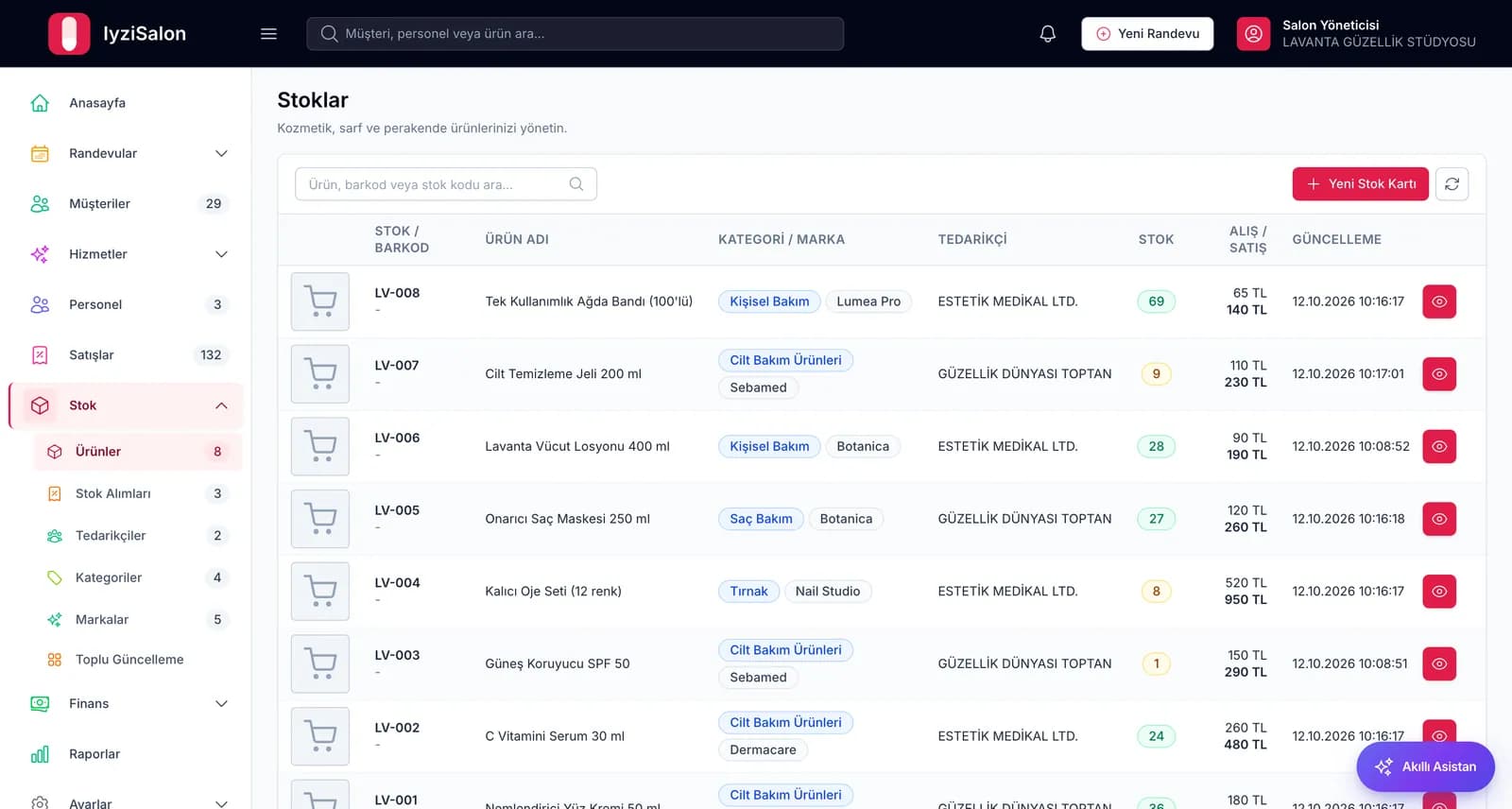Open the Anasayfa home page
This screenshot has width=1512, height=809.
point(126,103)
